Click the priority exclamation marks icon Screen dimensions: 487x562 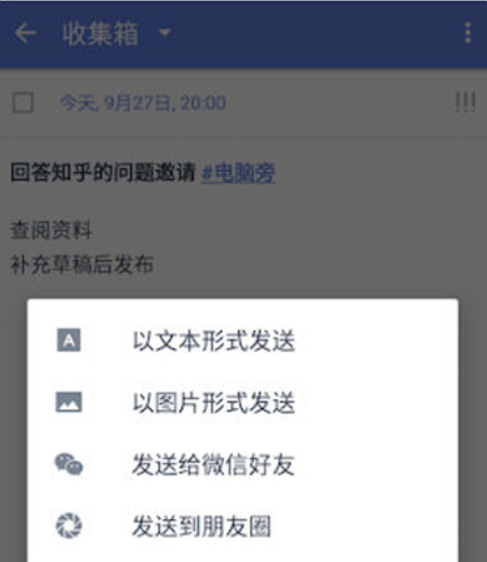[465, 103]
